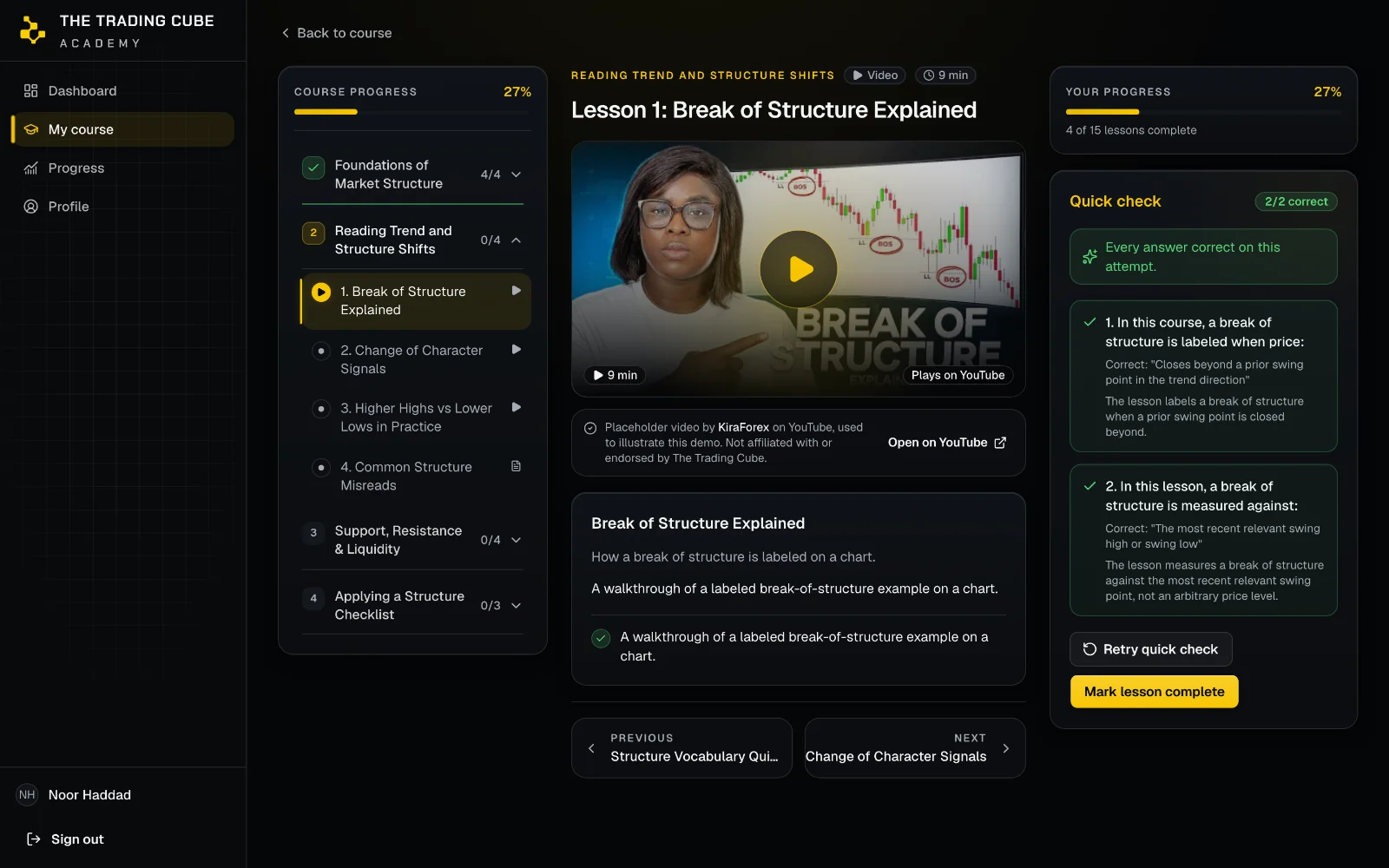Click Retry quick check button

[1151, 649]
